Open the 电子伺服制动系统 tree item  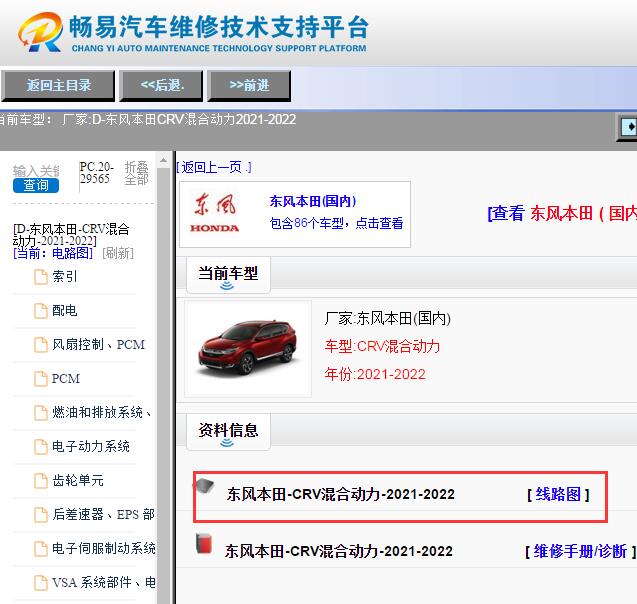(104, 548)
